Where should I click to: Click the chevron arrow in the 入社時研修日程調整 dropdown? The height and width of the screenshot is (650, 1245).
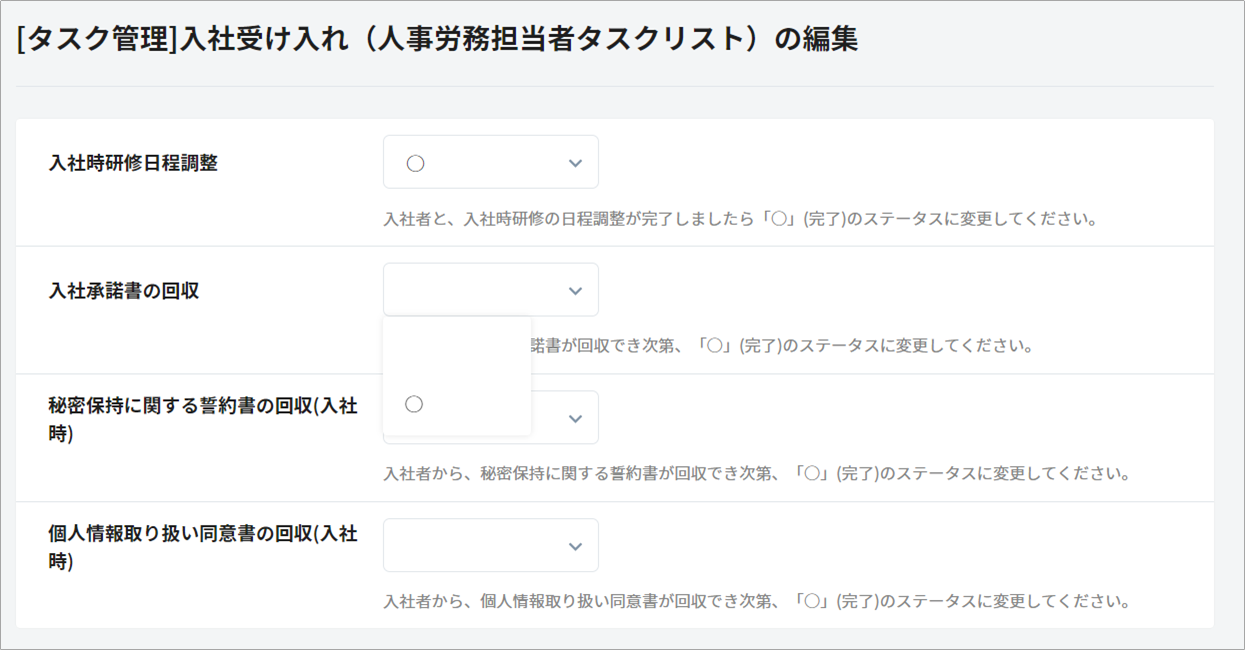pyautogui.click(x=575, y=163)
